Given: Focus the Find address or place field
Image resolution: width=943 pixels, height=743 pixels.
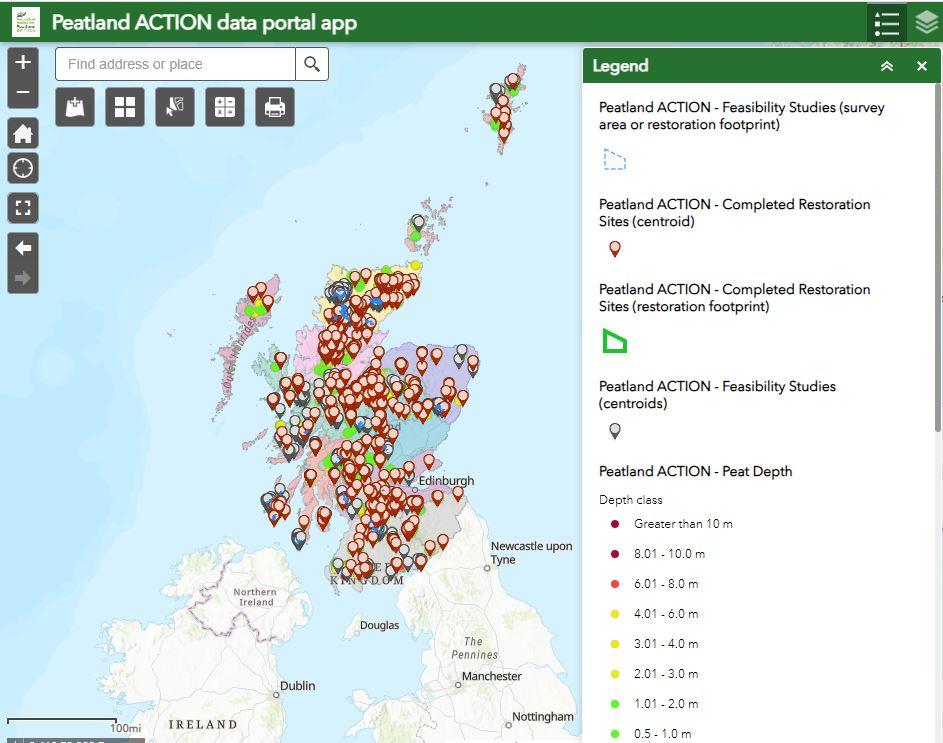Looking at the screenshot, I should point(176,64).
